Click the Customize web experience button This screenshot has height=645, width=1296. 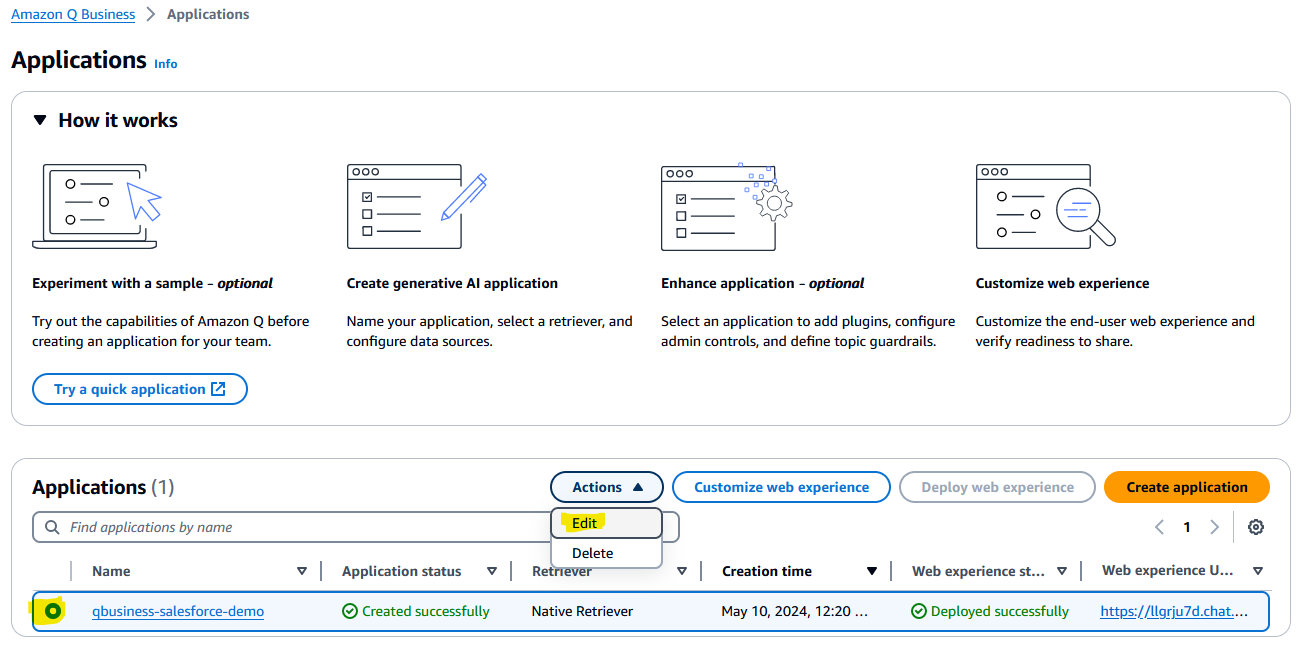click(781, 487)
